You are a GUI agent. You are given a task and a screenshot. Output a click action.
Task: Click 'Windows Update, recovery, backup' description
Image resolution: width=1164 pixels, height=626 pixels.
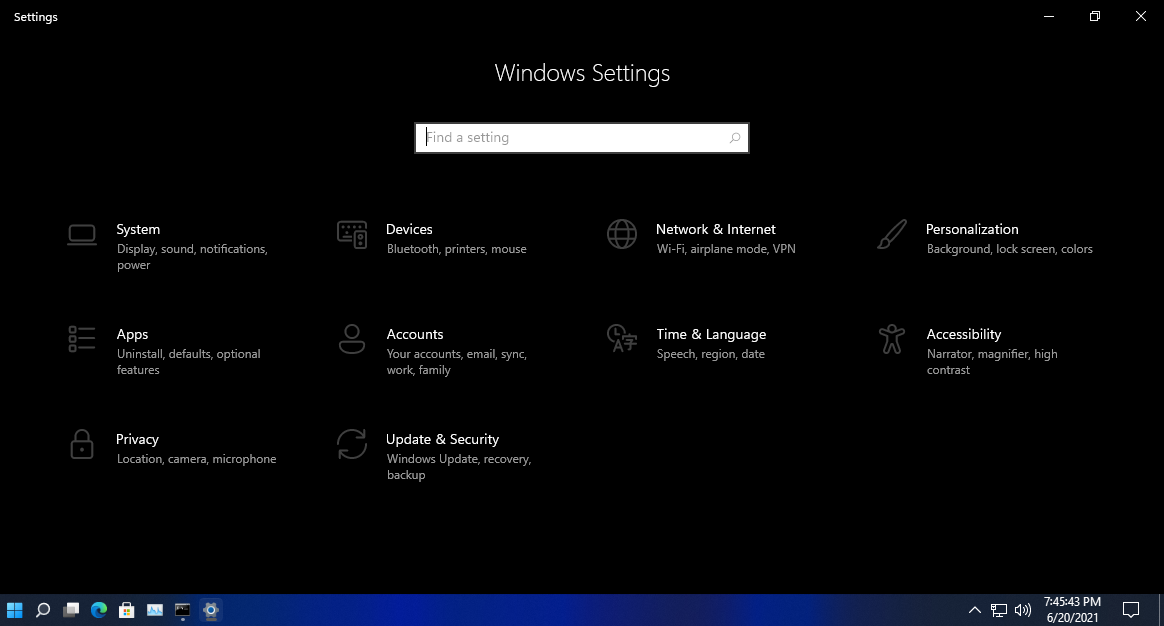coord(459,466)
